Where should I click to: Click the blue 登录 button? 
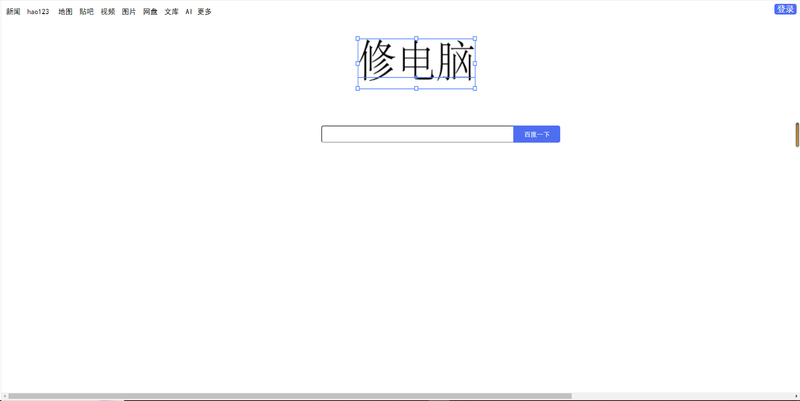point(785,9)
